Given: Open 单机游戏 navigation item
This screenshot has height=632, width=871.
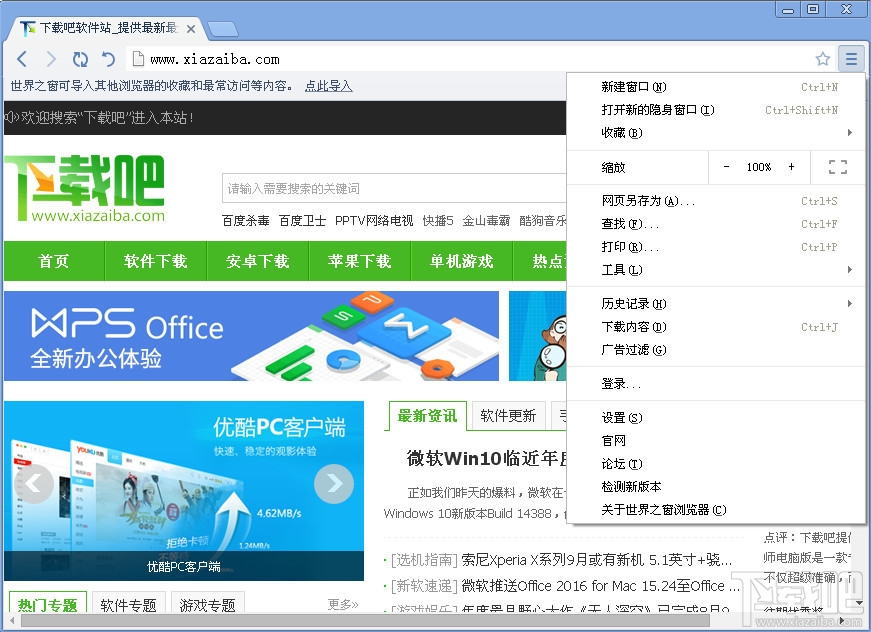Looking at the screenshot, I should coord(462,261).
